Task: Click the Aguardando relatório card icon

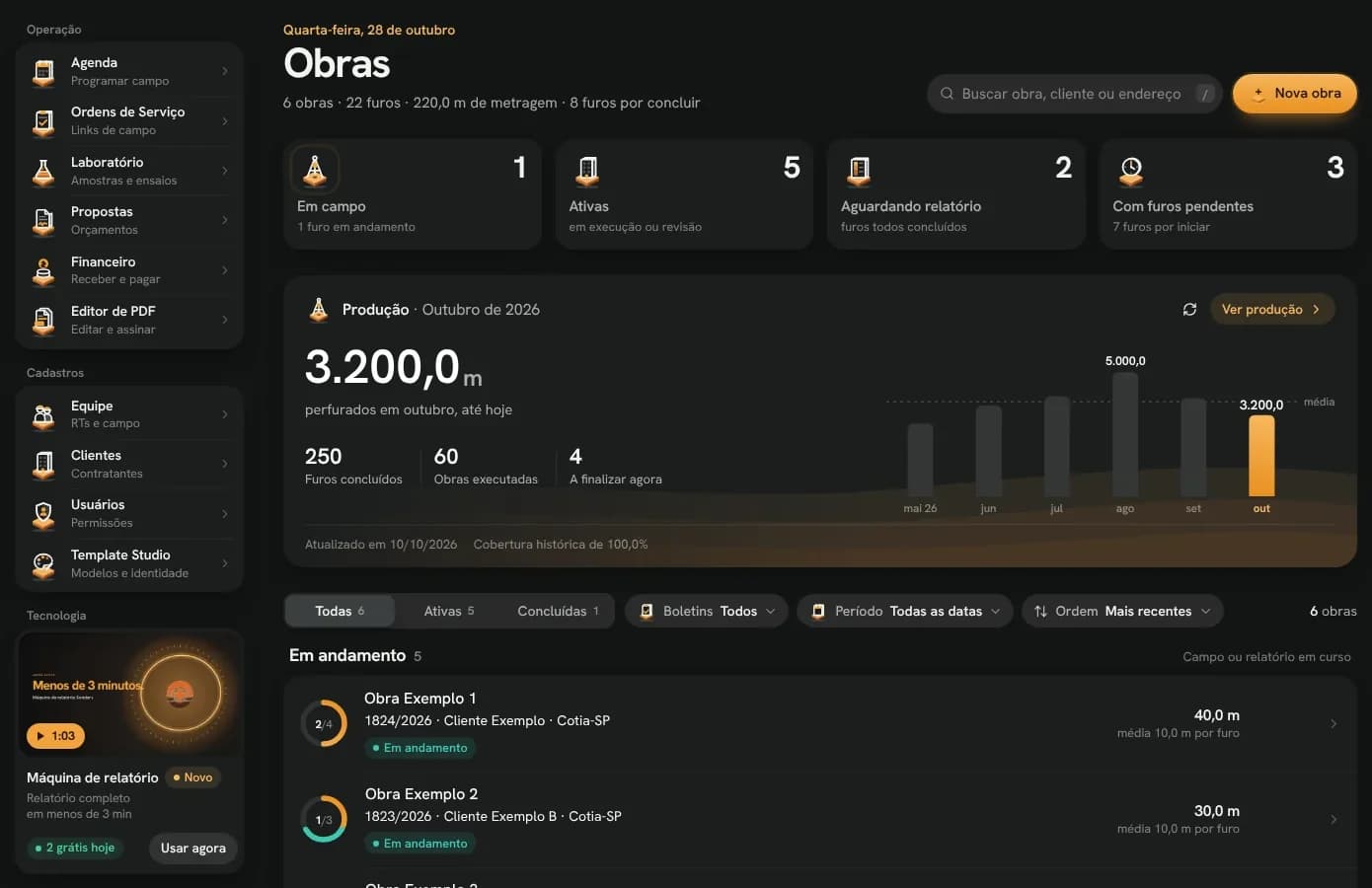Action: click(x=859, y=171)
